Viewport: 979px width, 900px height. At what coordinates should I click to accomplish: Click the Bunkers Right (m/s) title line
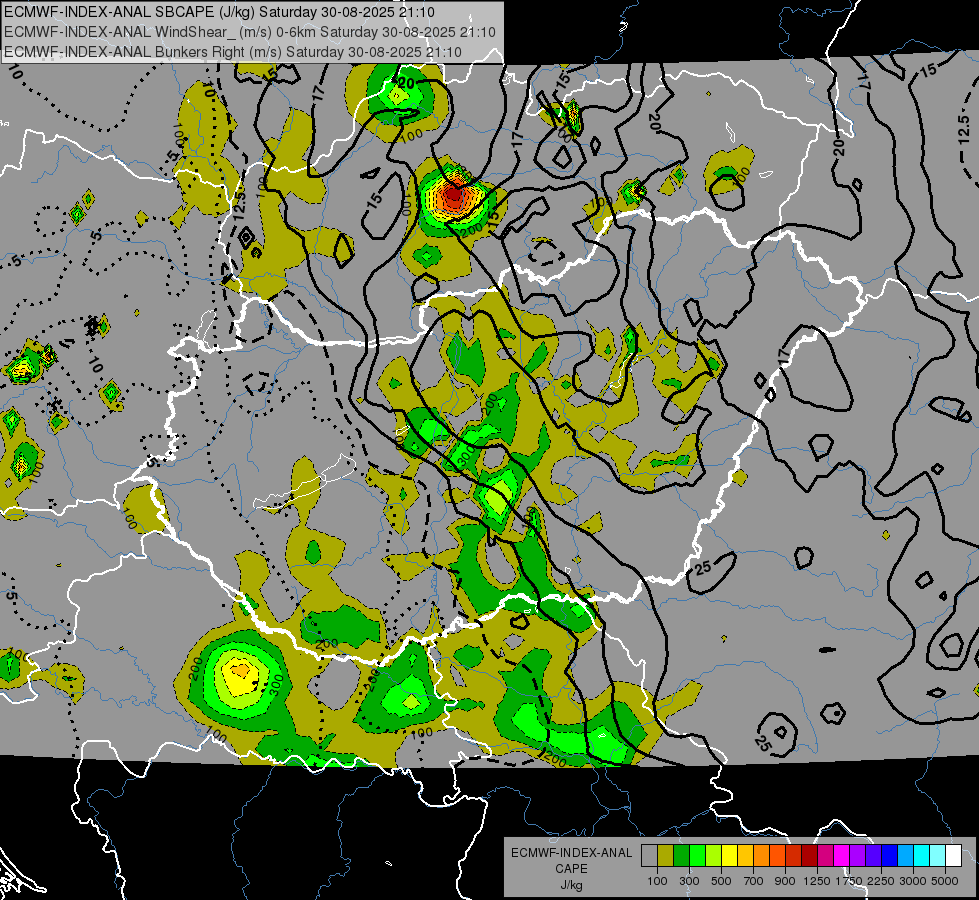tap(233, 52)
